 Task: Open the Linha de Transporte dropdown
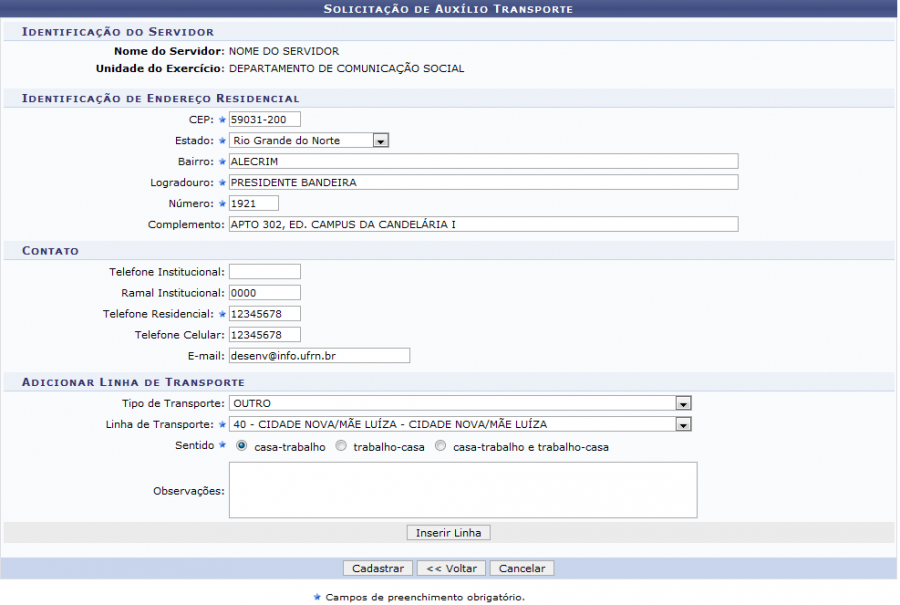click(460, 424)
